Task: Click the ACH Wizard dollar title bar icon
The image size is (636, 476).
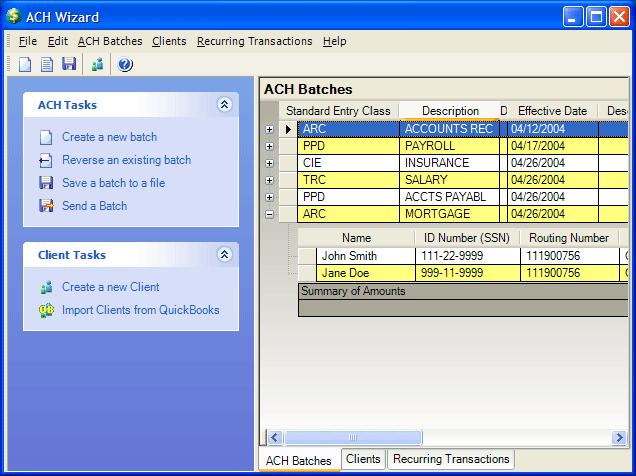Action: [x=13, y=16]
